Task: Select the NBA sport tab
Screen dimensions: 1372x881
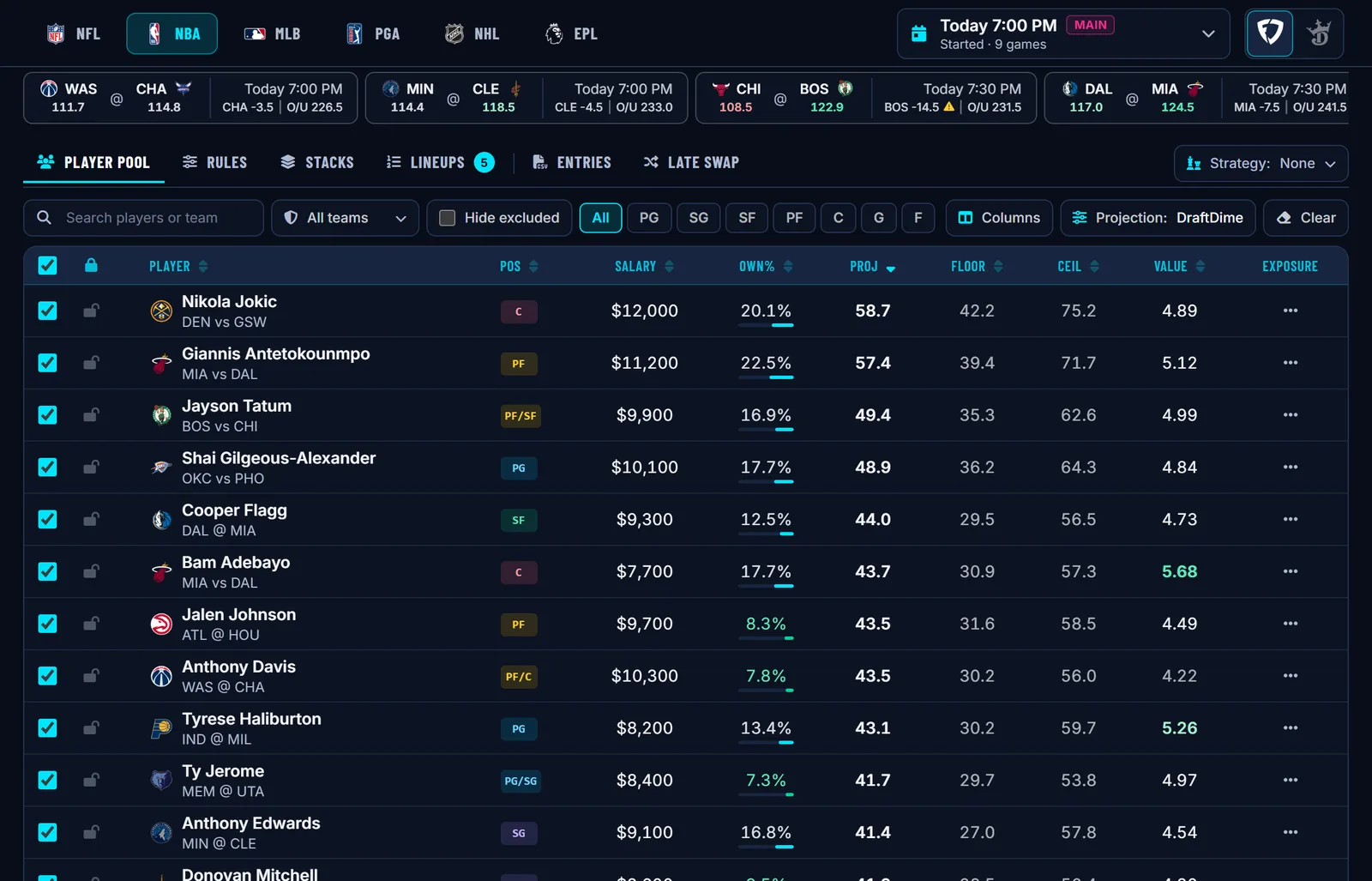Action: pyautogui.click(x=172, y=33)
